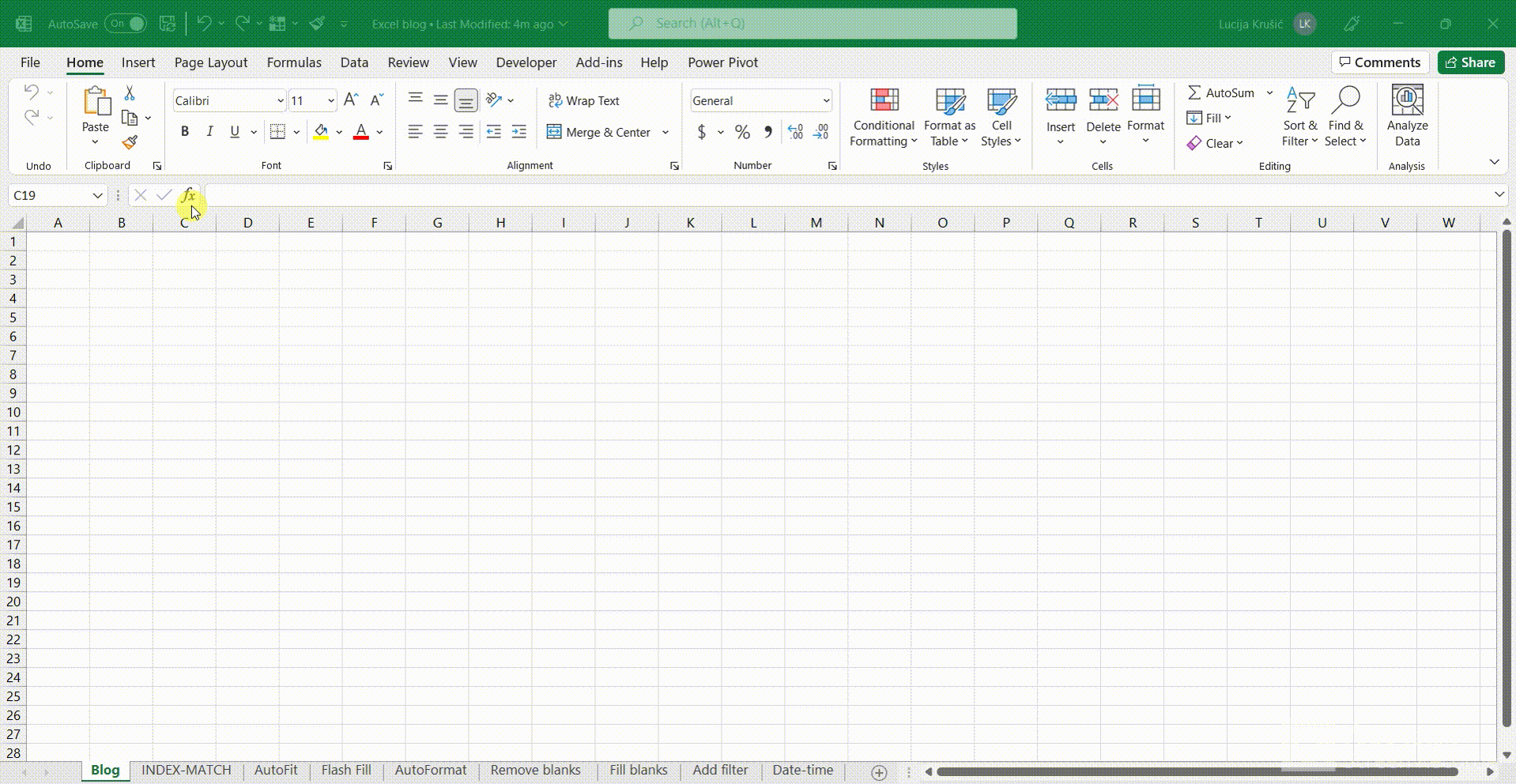Click the Insert Function fx icon

188,195
